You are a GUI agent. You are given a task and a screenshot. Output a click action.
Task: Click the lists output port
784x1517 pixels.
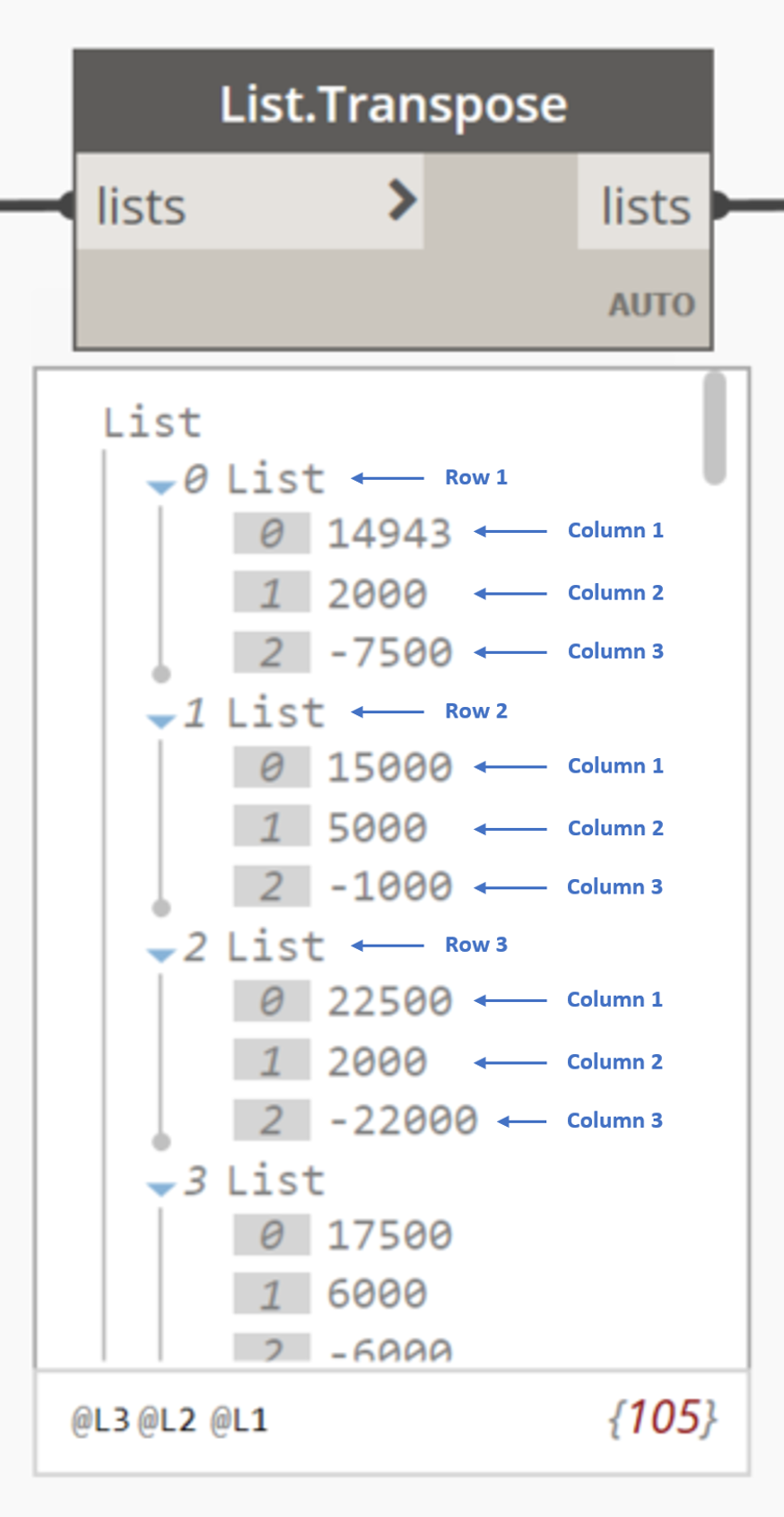[x=645, y=206]
